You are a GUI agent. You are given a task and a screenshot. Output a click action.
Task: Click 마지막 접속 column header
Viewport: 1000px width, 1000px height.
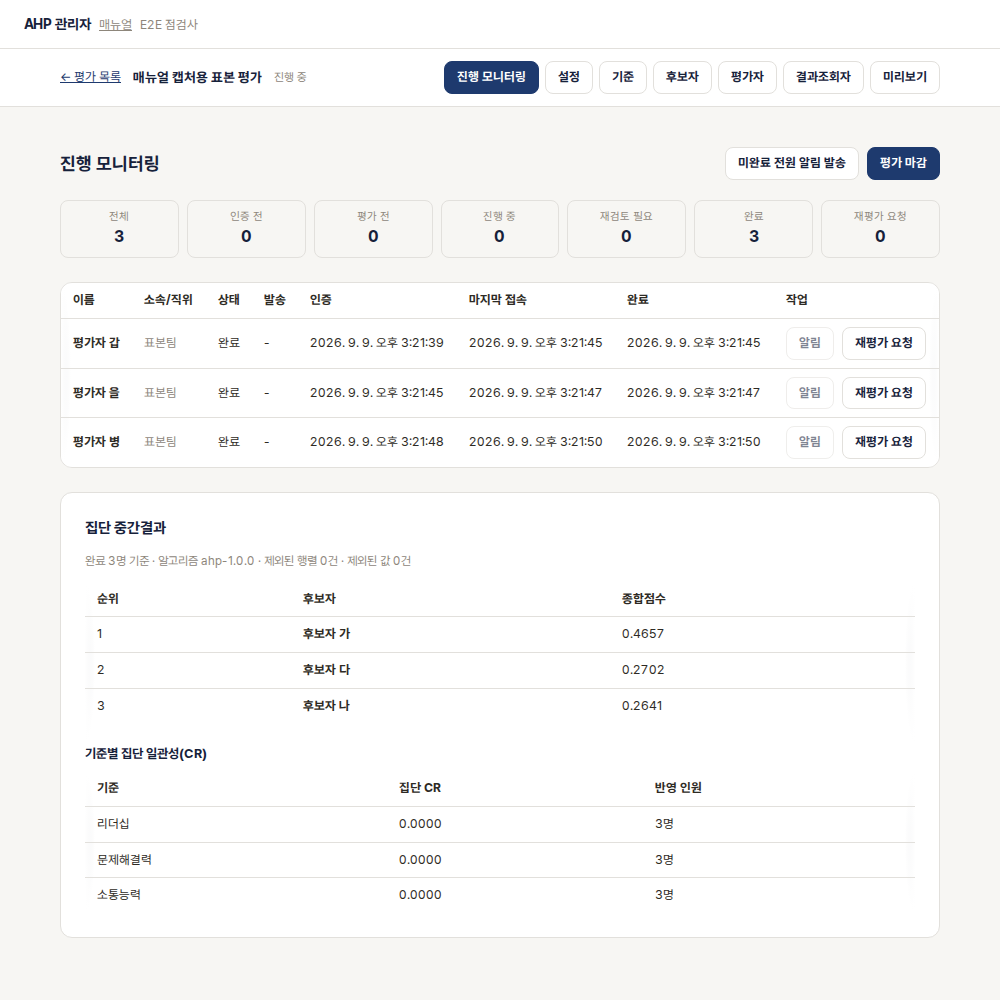tap(497, 300)
